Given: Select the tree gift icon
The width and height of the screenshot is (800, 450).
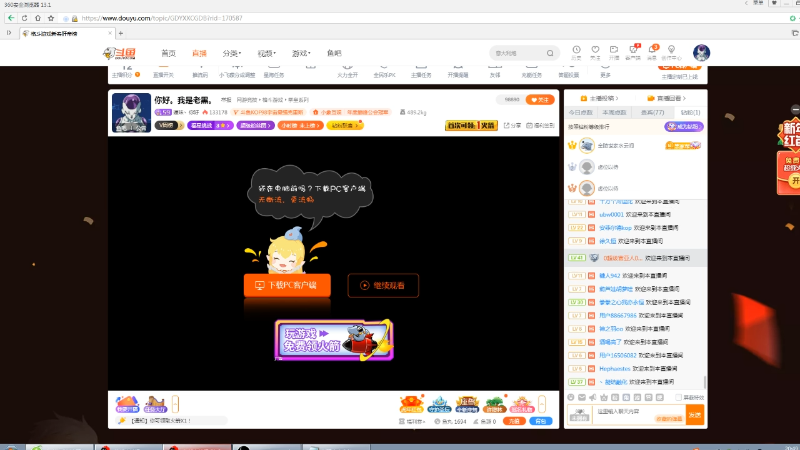Looking at the screenshot, I should point(494,404).
